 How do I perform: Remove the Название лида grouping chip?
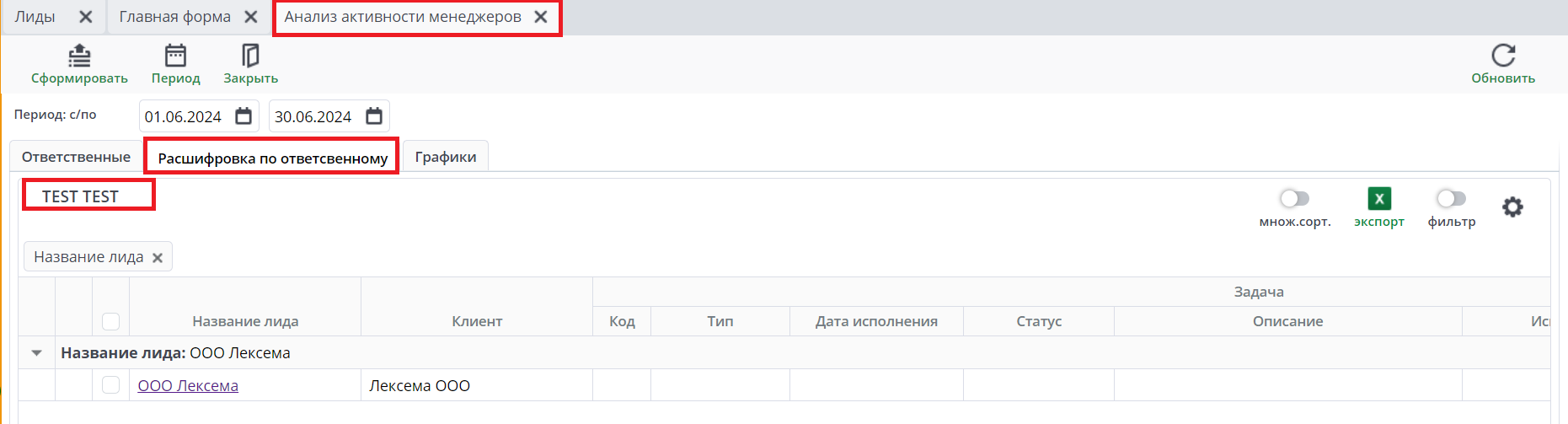coord(158,258)
